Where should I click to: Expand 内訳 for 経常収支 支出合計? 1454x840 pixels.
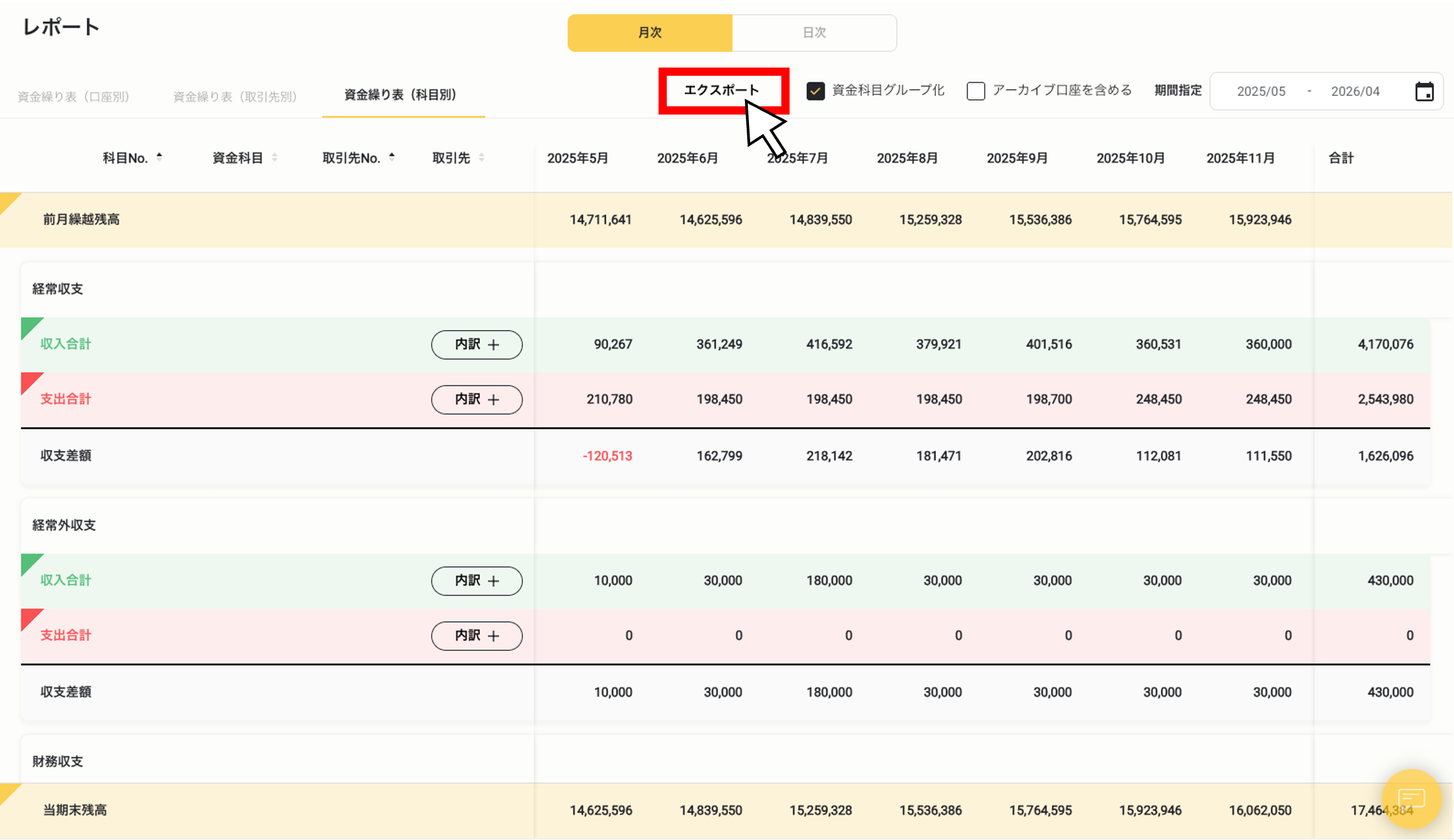tap(476, 399)
